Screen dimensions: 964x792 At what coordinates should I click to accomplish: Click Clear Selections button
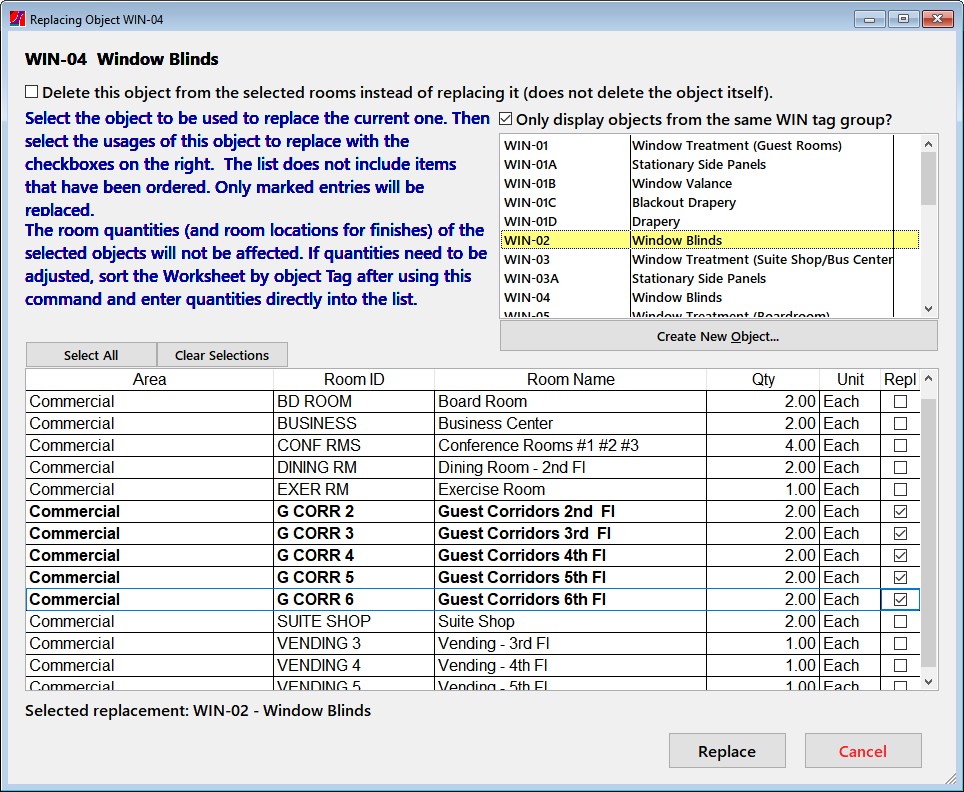(x=222, y=355)
